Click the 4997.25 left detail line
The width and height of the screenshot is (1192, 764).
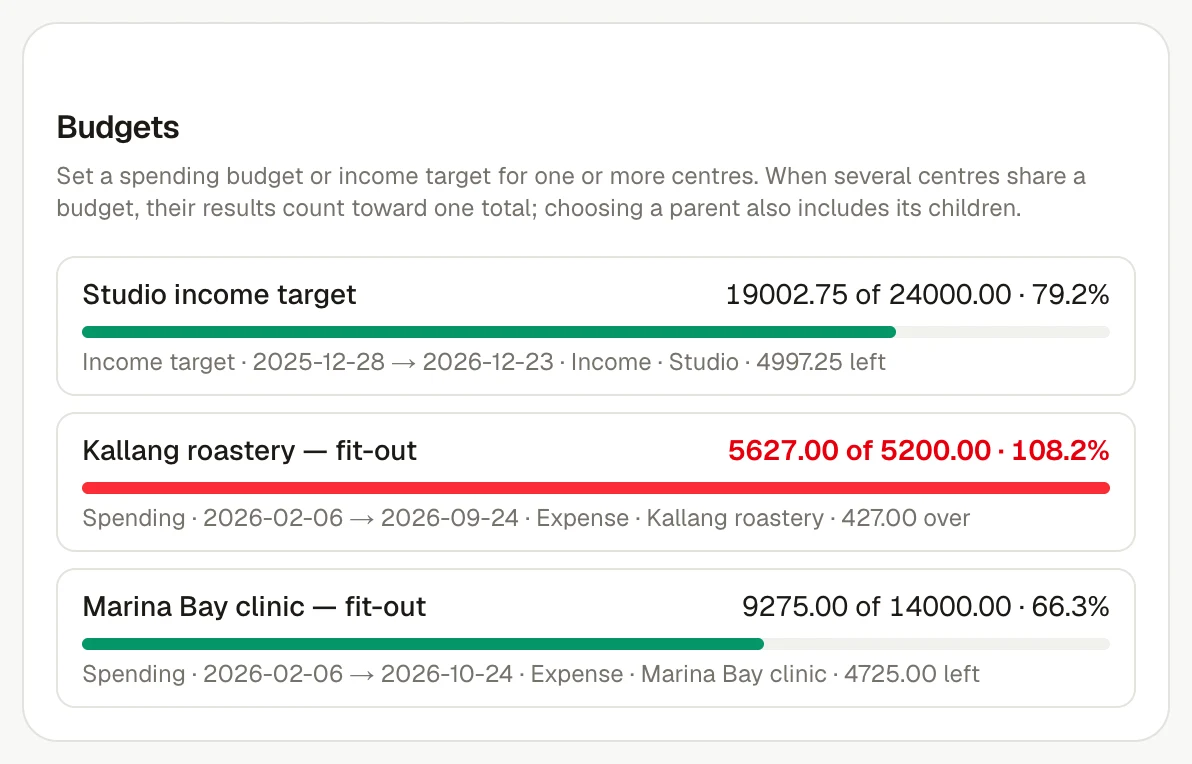(820, 362)
